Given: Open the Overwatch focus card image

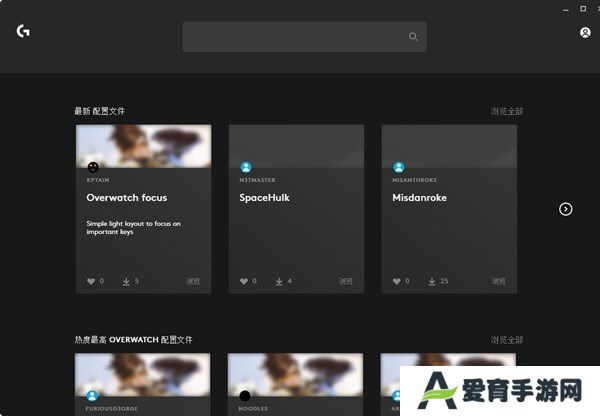Looking at the screenshot, I should (x=143, y=146).
